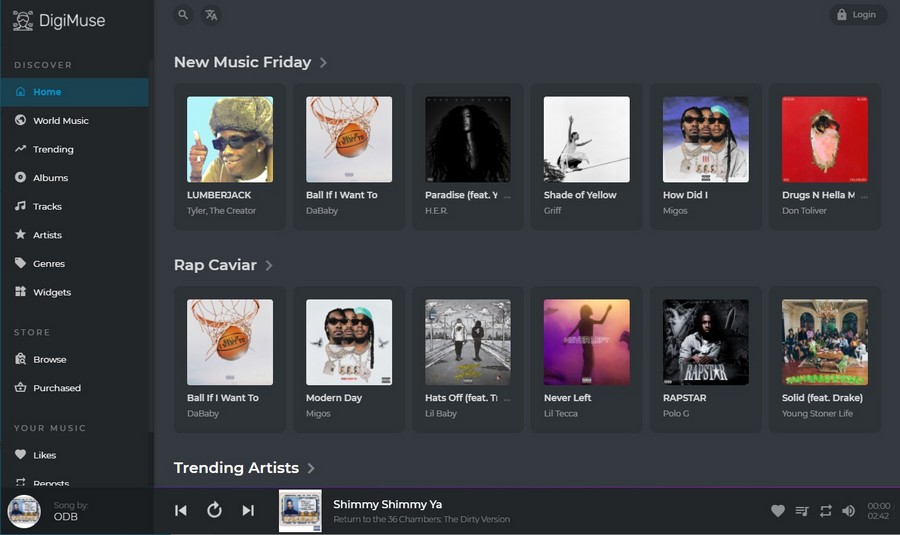
Task: Click the store Browse icon
Action: pos(21,359)
